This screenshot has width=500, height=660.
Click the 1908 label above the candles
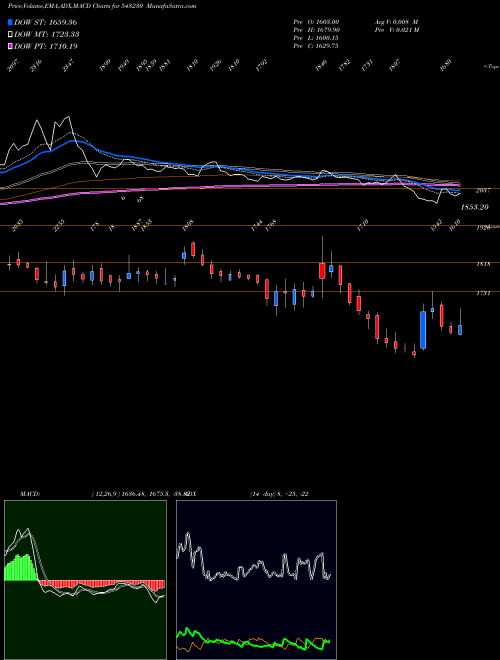(x=188, y=225)
